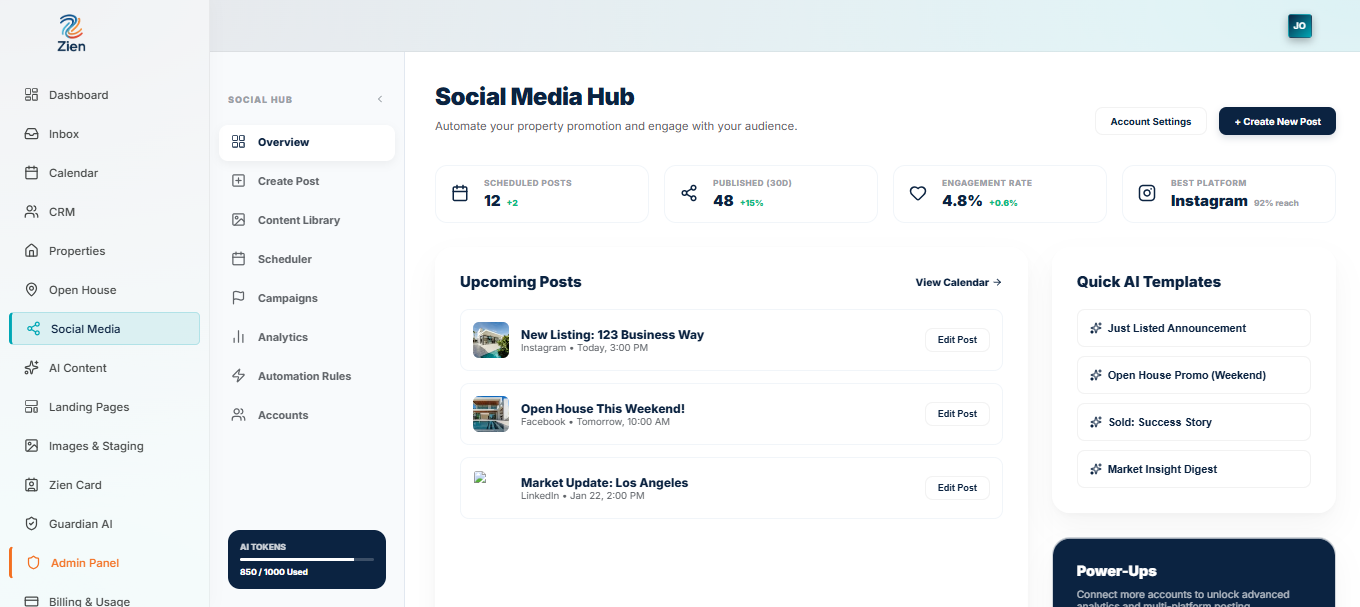Open the Guardian AI panel
Screen dimensions: 1360x607
(79, 523)
